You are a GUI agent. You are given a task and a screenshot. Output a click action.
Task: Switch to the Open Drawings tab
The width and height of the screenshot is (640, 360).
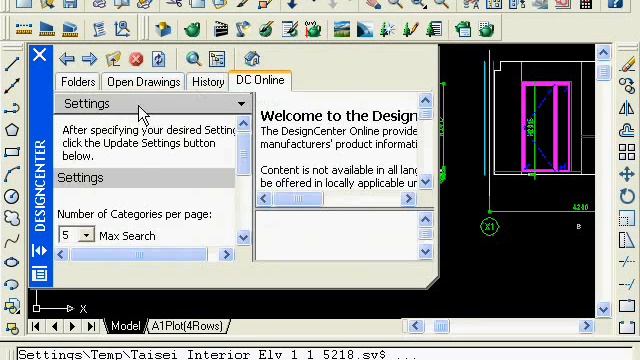[x=144, y=82]
